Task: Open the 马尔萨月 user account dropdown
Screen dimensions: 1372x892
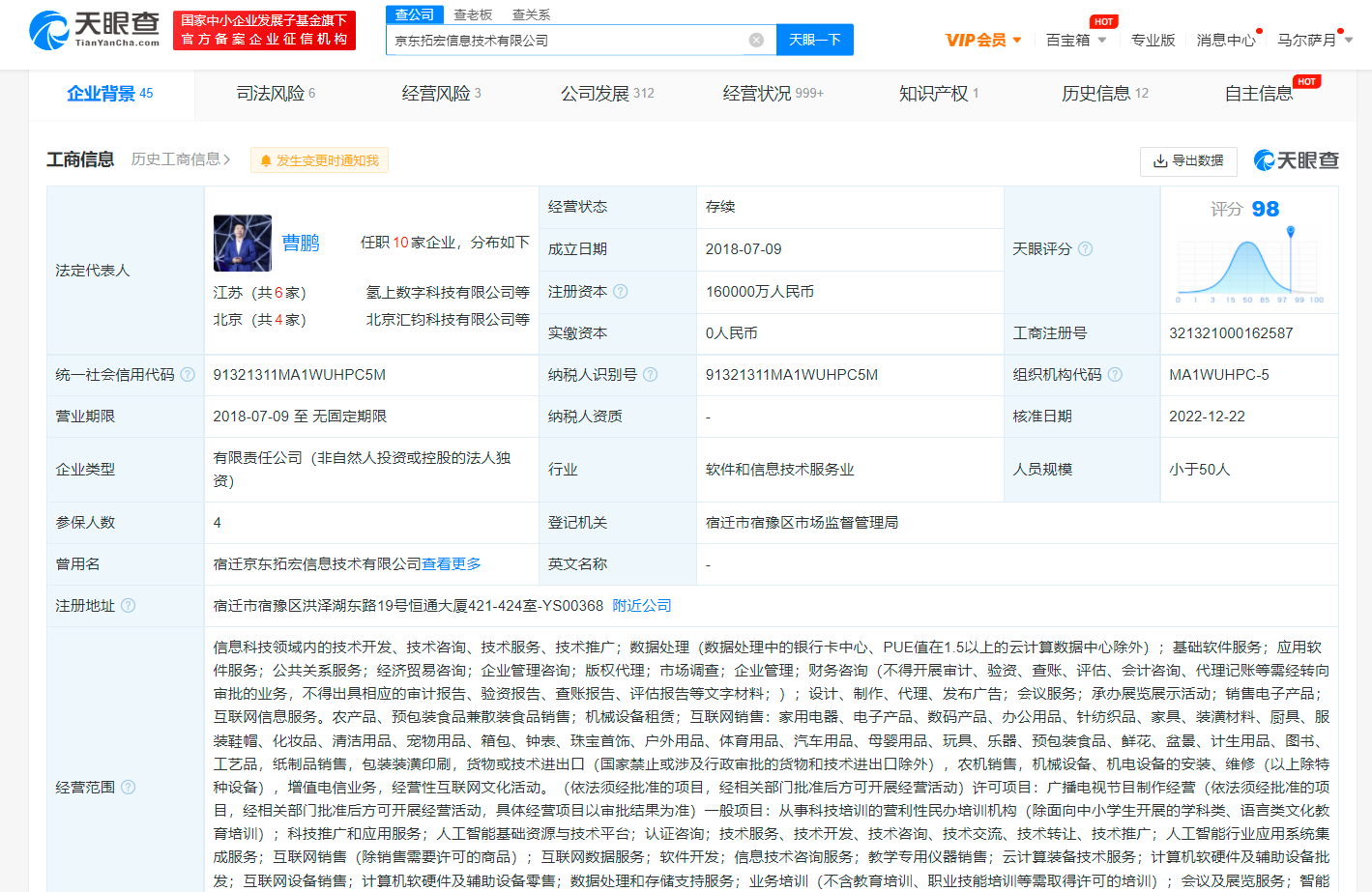Action: tap(1349, 41)
